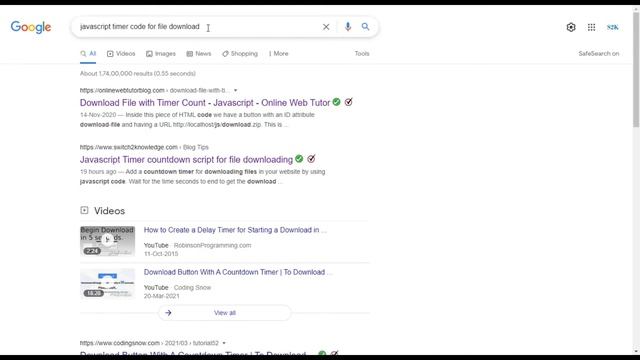Click RobinsonProgramming.com source text
This screenshot has width=640, height=360.
coord(212,245)
